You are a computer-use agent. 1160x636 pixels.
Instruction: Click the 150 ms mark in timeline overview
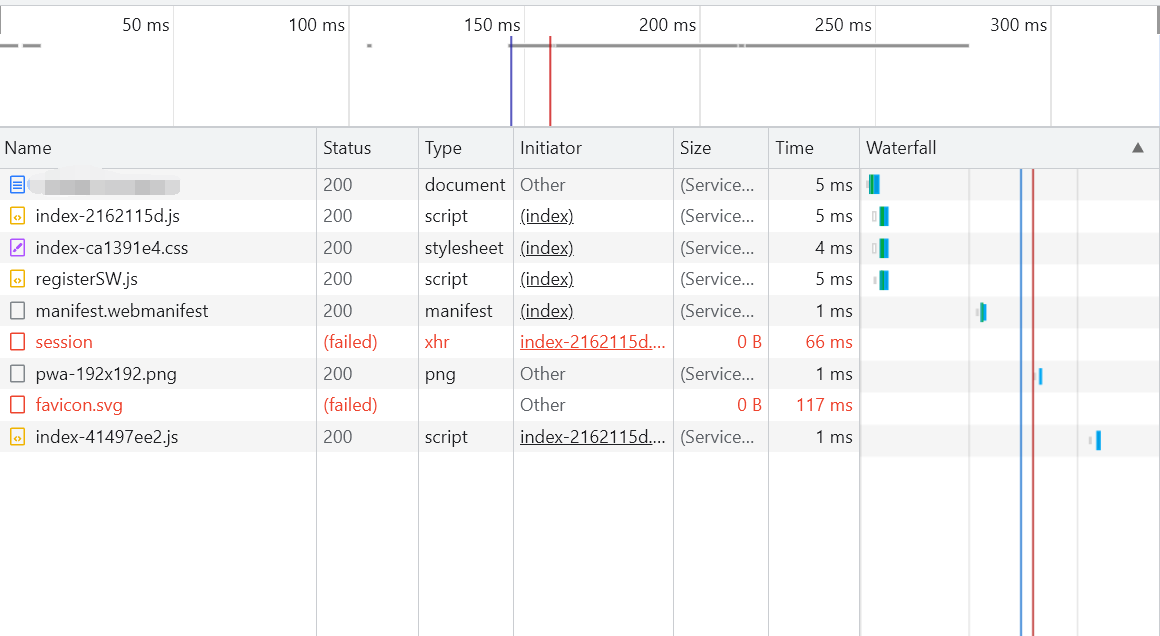click(492, 25)
